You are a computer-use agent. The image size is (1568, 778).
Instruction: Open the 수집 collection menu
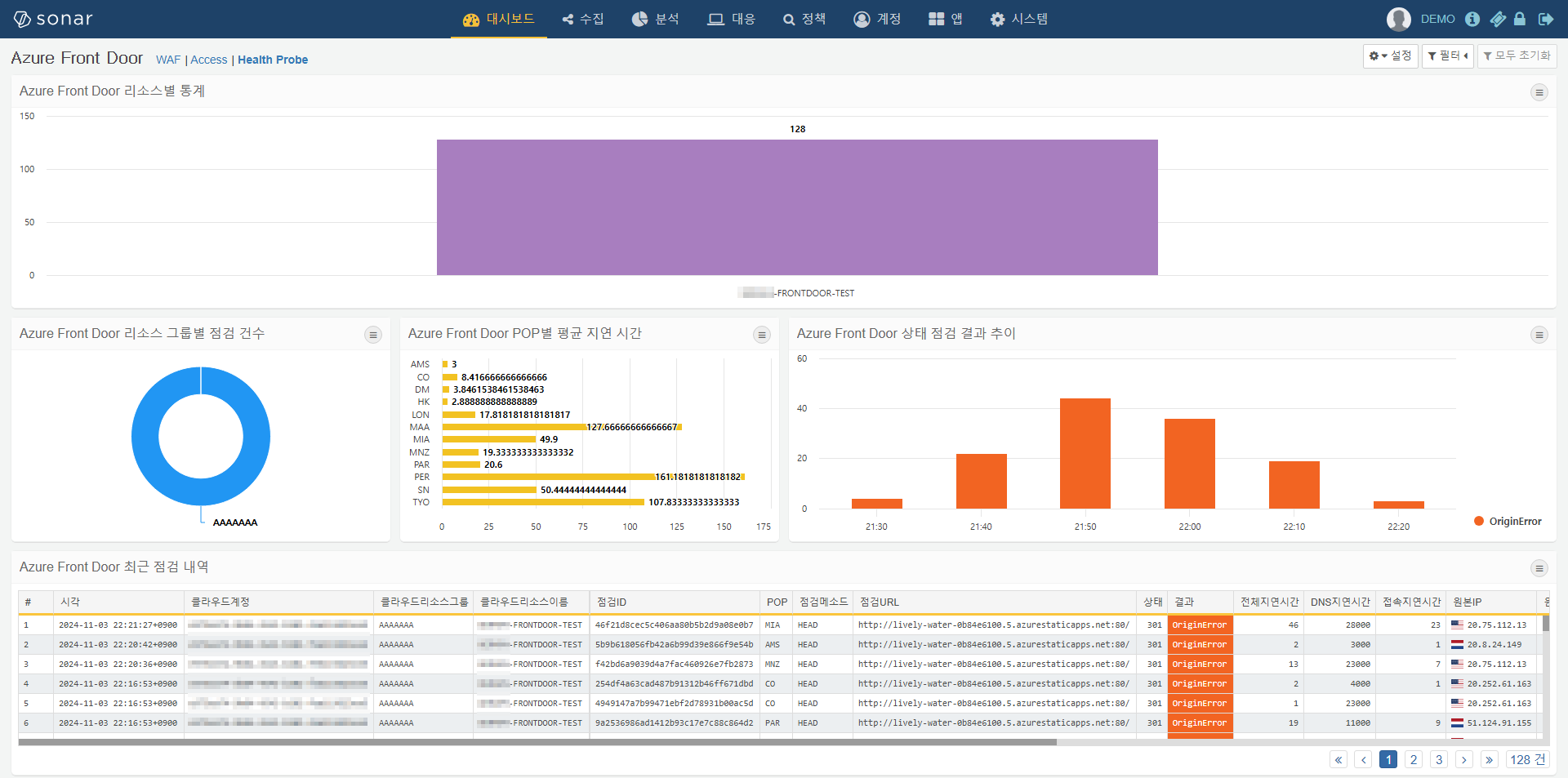click(x=583, y=19)
